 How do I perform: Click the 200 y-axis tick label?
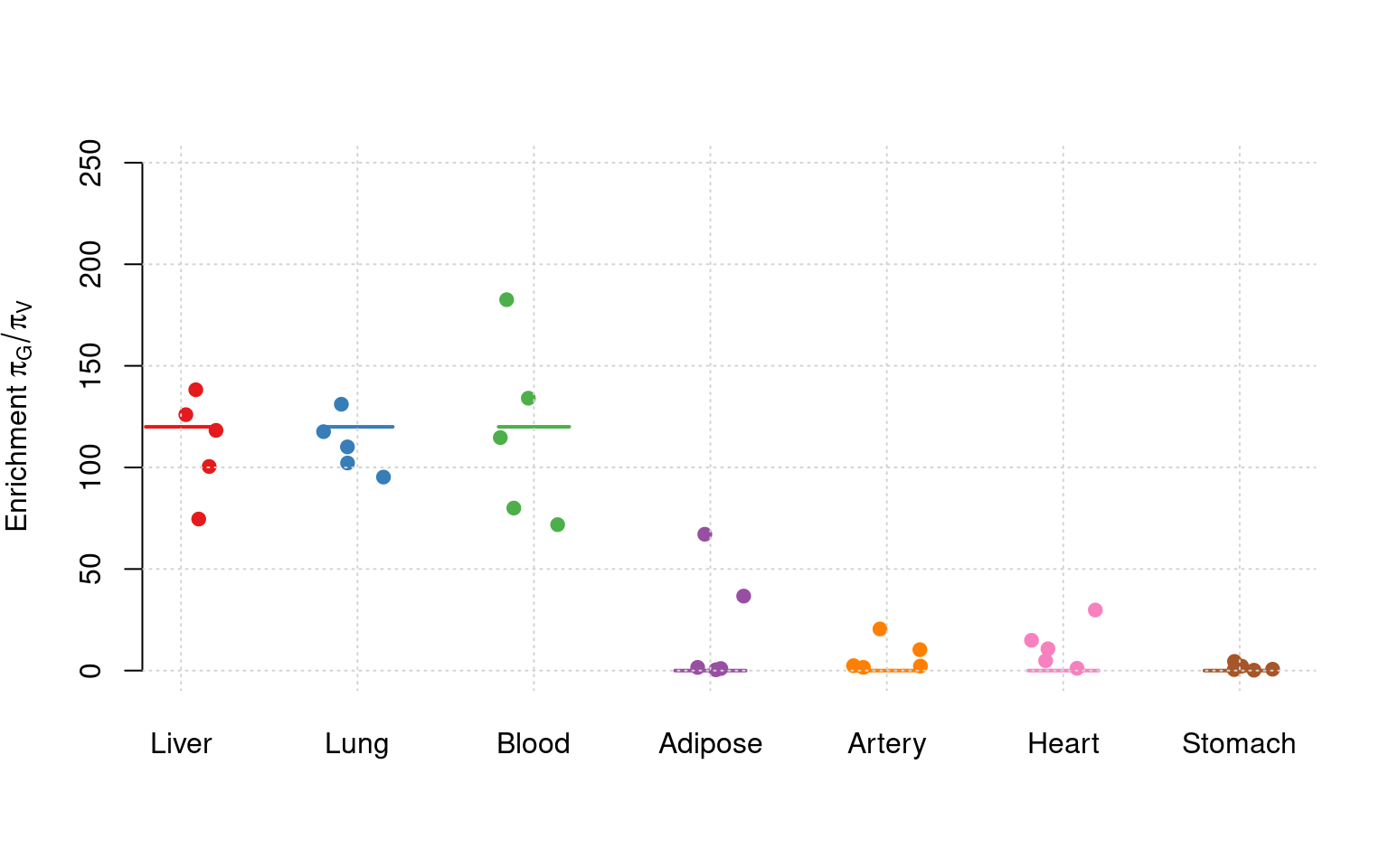pyautogui.click(x=91, y=264)
